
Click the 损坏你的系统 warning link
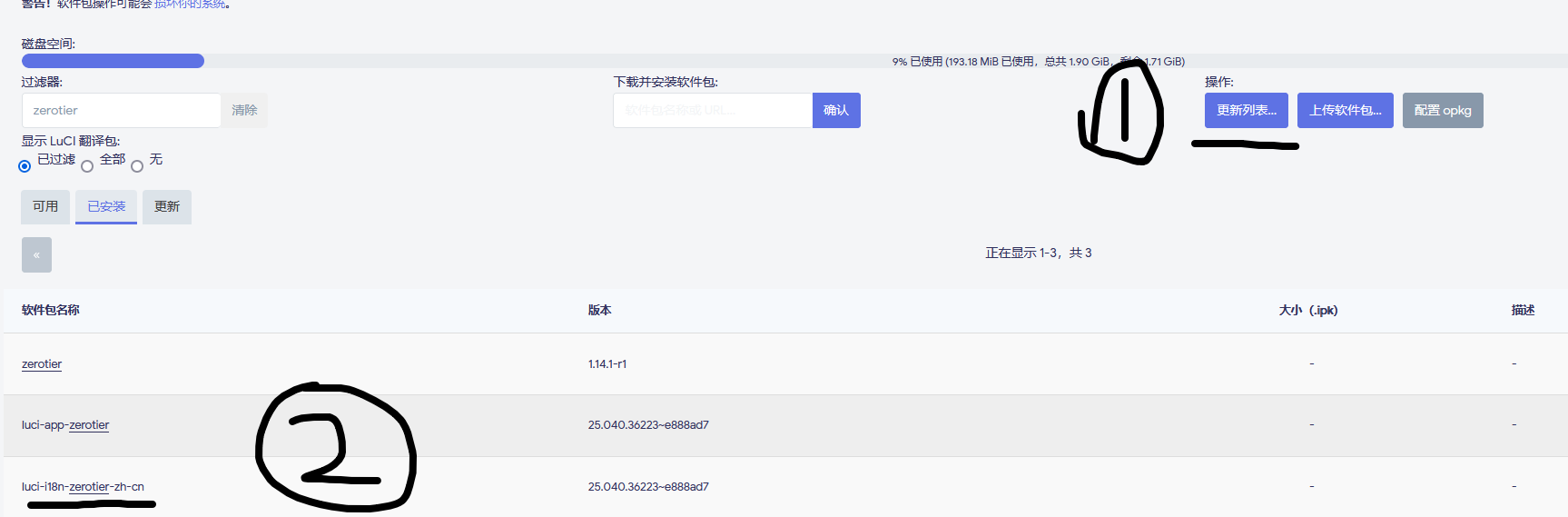(x=191, y=5)
